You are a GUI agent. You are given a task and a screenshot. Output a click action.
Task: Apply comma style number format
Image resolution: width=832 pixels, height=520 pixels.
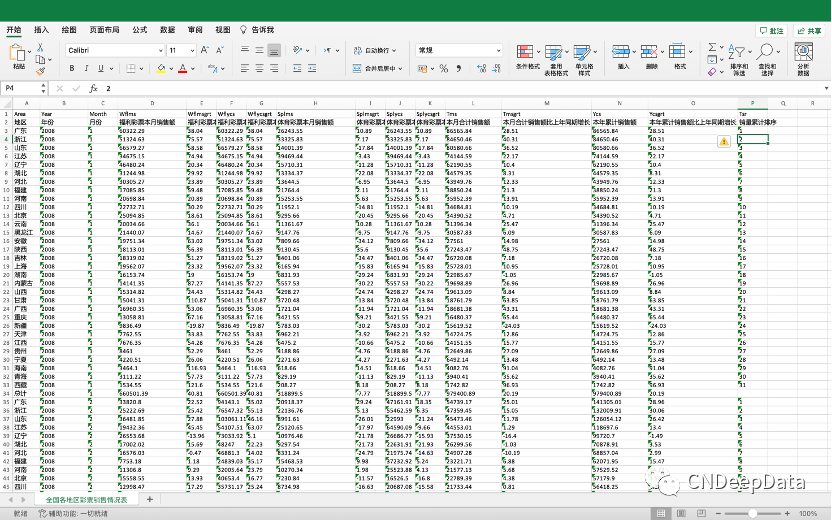[x=458, y=68]
